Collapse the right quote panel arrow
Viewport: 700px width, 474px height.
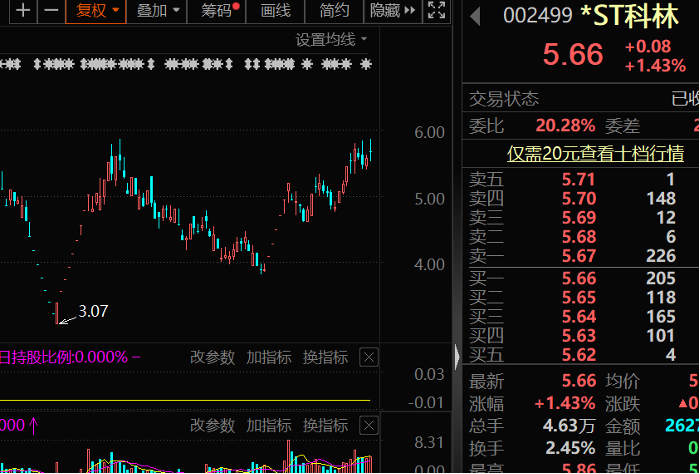coord(457,357)
